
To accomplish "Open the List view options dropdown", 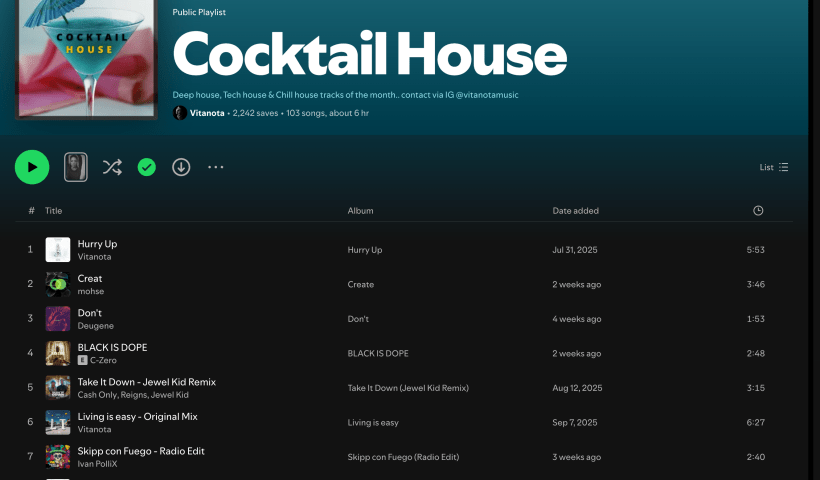I will (774, 167).
